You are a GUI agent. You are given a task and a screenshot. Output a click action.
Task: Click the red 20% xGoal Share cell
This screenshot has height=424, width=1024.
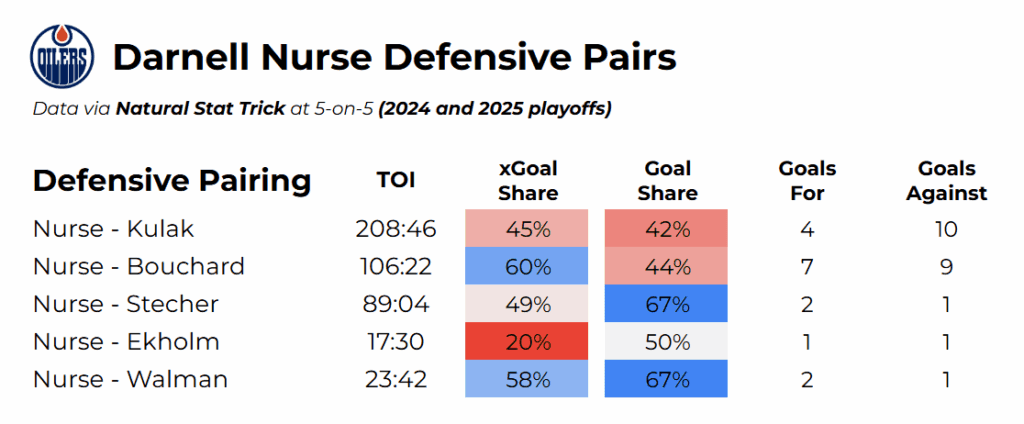pyautogui.click(x=527, y=342)
